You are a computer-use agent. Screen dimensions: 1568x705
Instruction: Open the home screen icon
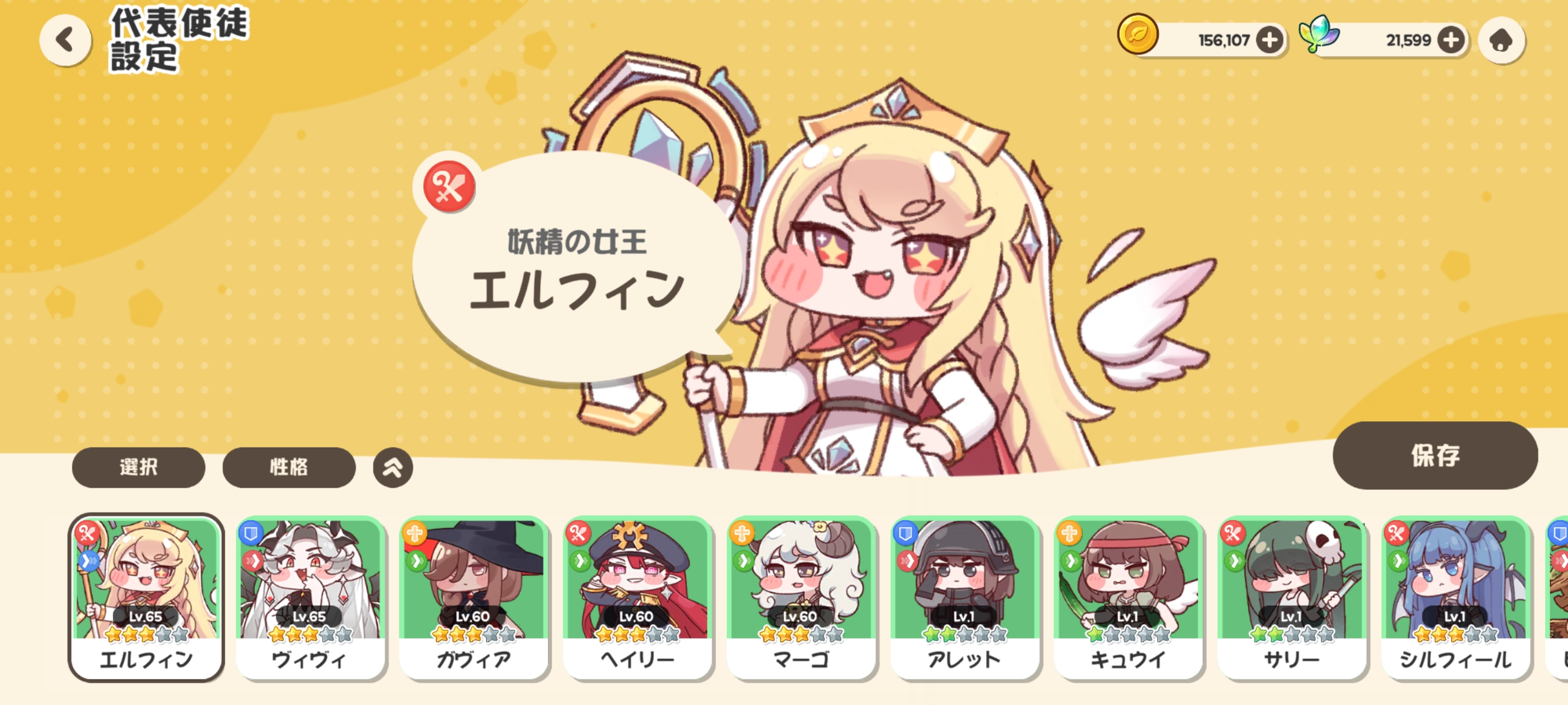tap(1501, 41)
